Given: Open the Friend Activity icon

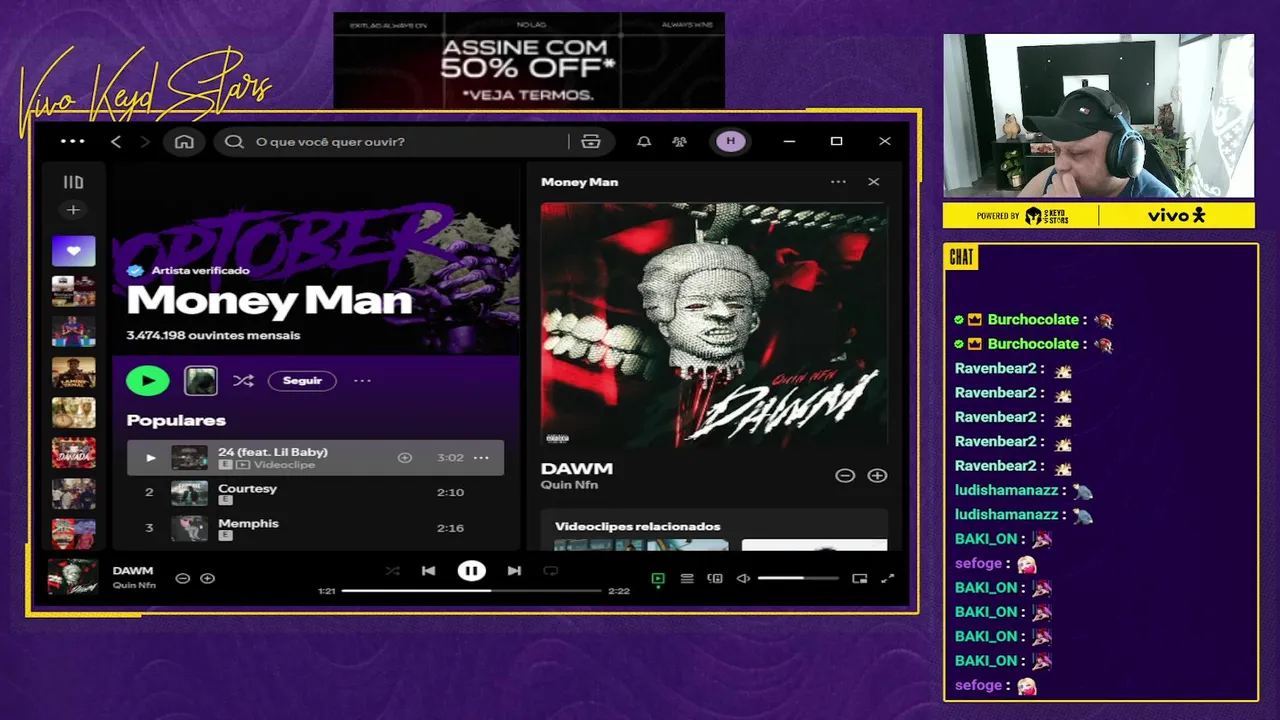Looking at the screenshot, I should click(x=680, y=142).
